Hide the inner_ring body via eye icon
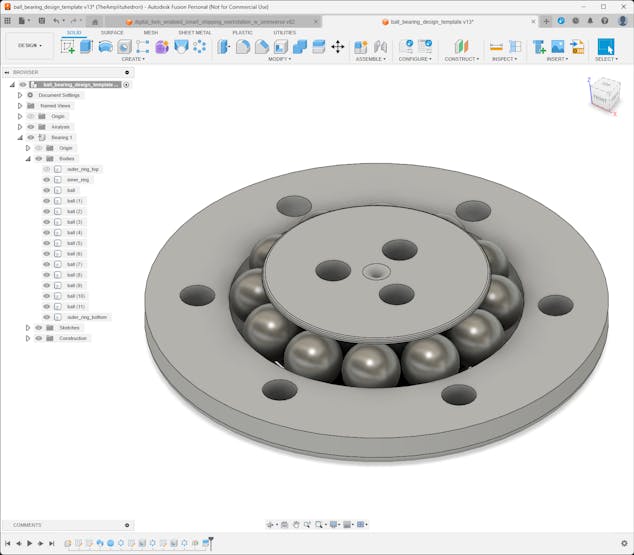Viewport: 634px width, 555px height. [x=46, y=180]
